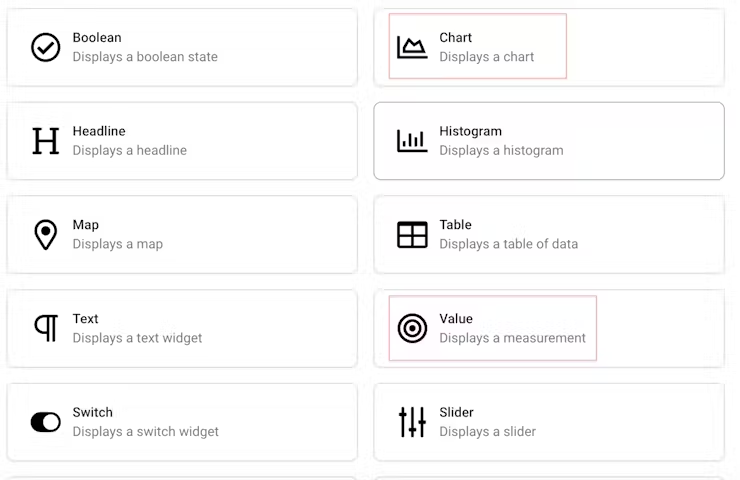Click the Value target icon
The height and width of the screenshot is (480, 740).
tap(412, 328)
